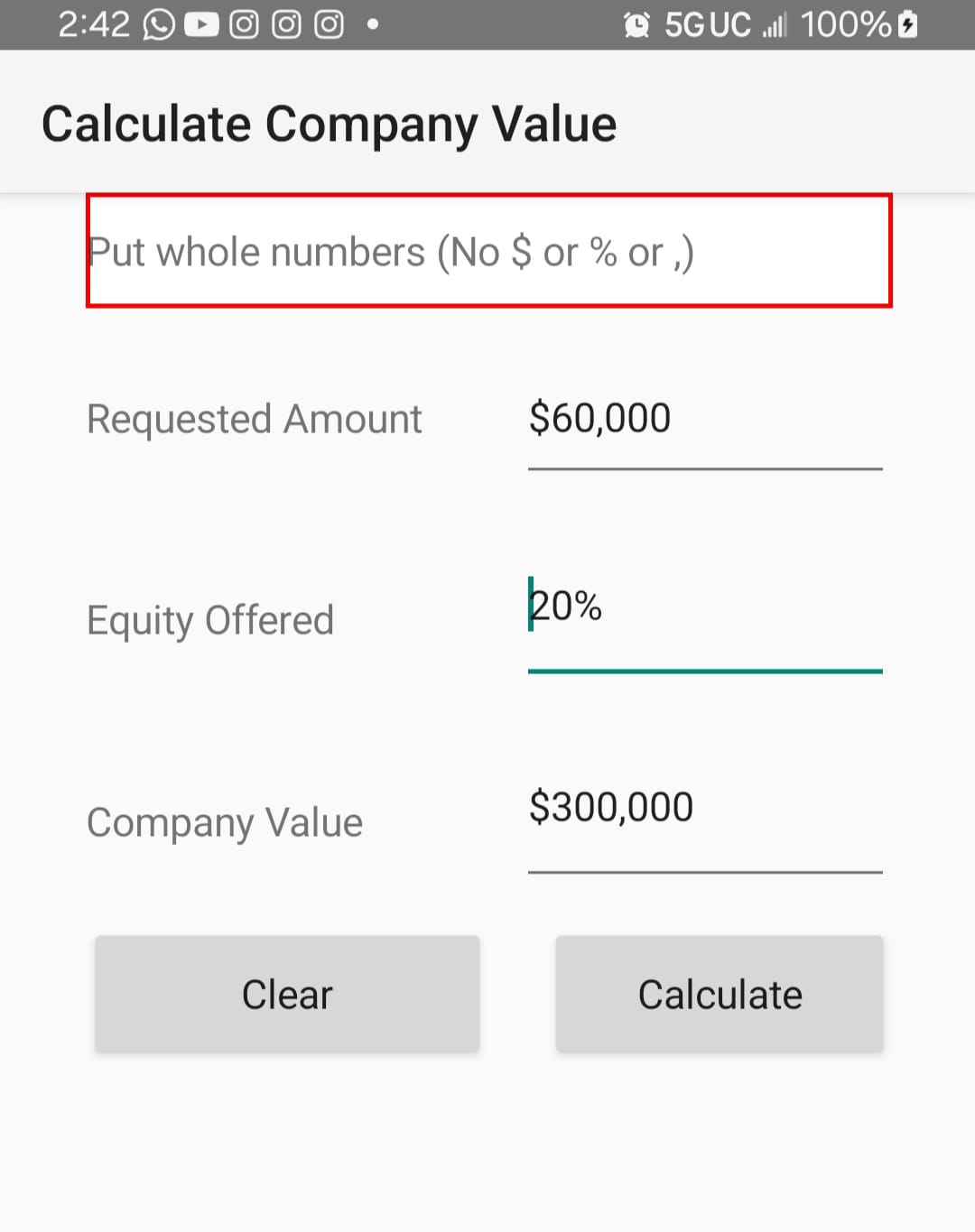Screen dimensions: 975x1232
Task: Tap the YouTube notification icon
Action: pyautogui.click(x=201, y=24)
